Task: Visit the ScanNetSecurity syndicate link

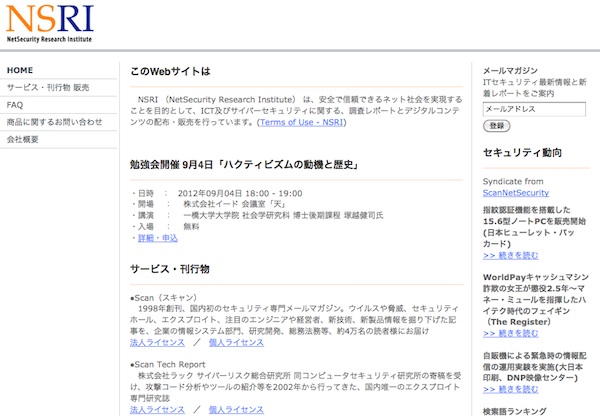Action: click(517, 191)
